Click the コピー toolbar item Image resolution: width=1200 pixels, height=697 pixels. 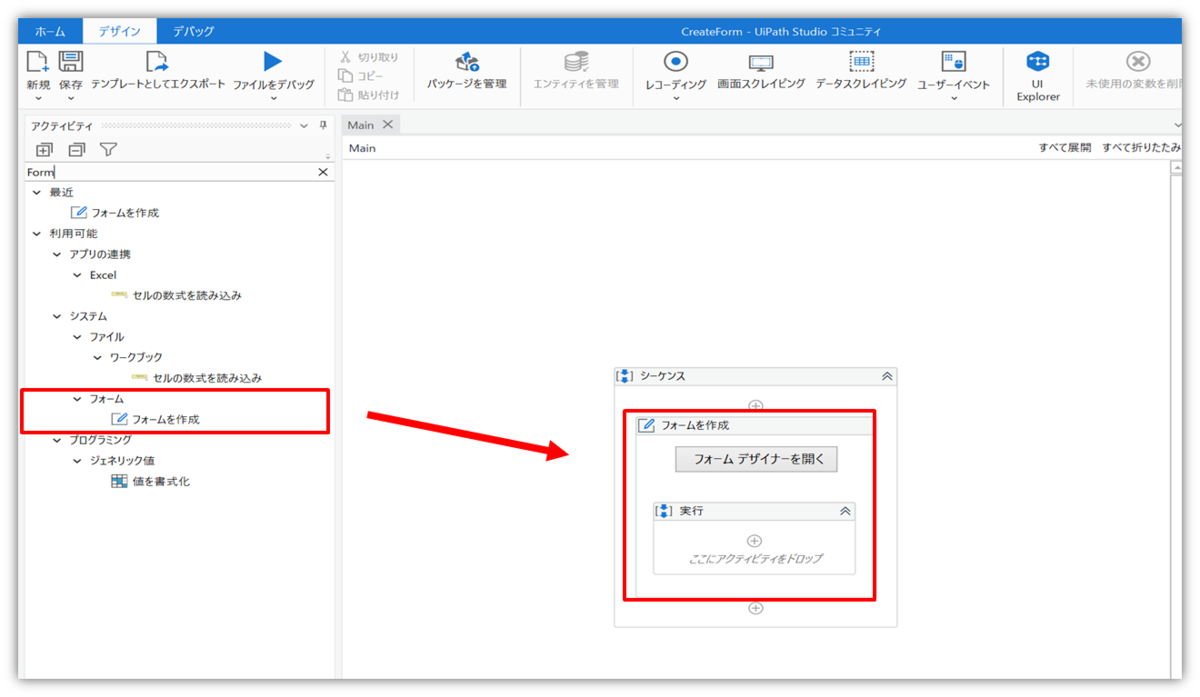pos(361,76)
